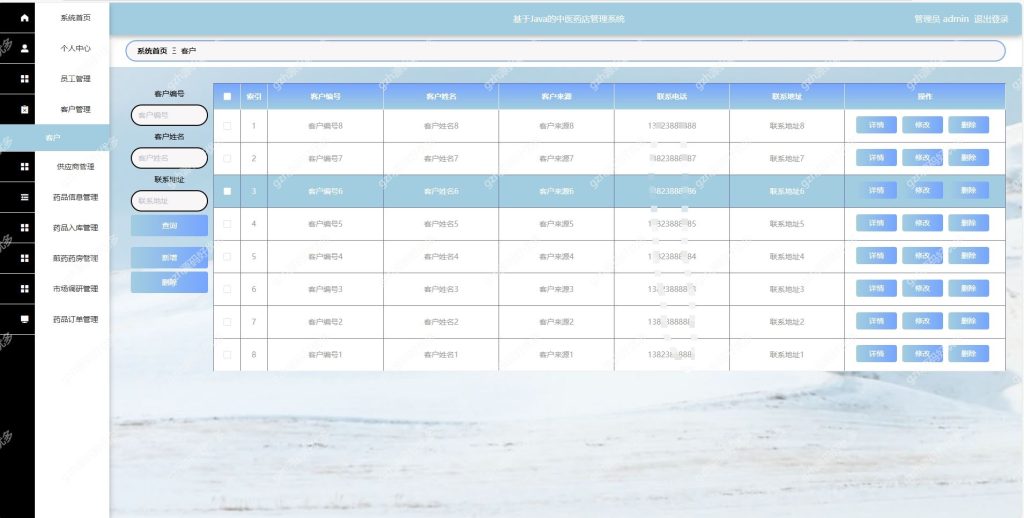Open 详情 for row 客户编号3
Viewport: 1024px width, 518px height.
(876, 288)
